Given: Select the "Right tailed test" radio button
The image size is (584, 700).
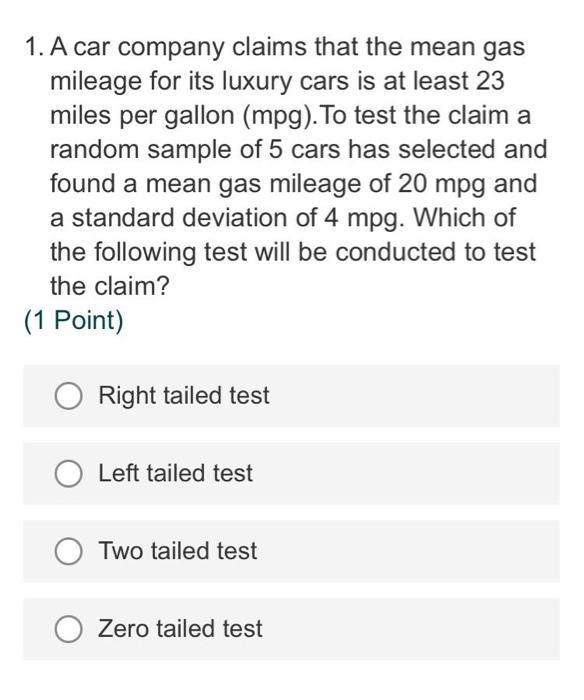Looking at the screenshot, I should [68, 396].
